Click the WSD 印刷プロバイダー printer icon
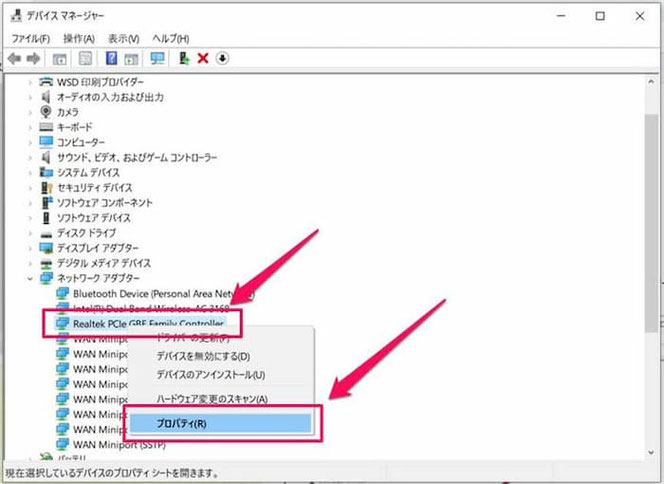Image resolution: width=664 pixels, height=484 pixels. 46,81
